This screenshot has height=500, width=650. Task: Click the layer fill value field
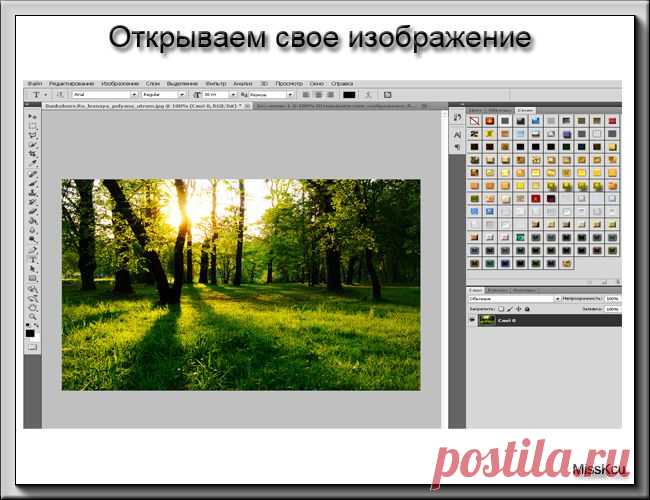(612, 309)
